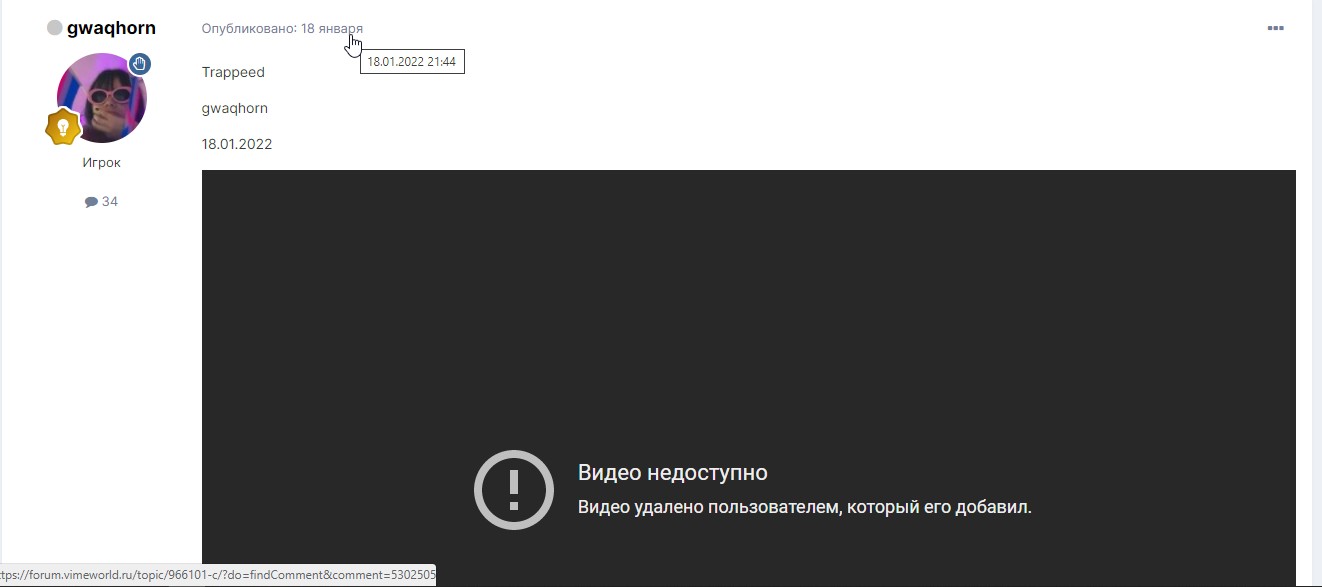The width and height of the screenshot is (1322, 587).
Task: Click the gold lightbulb award badge
Action: (64, 127)
